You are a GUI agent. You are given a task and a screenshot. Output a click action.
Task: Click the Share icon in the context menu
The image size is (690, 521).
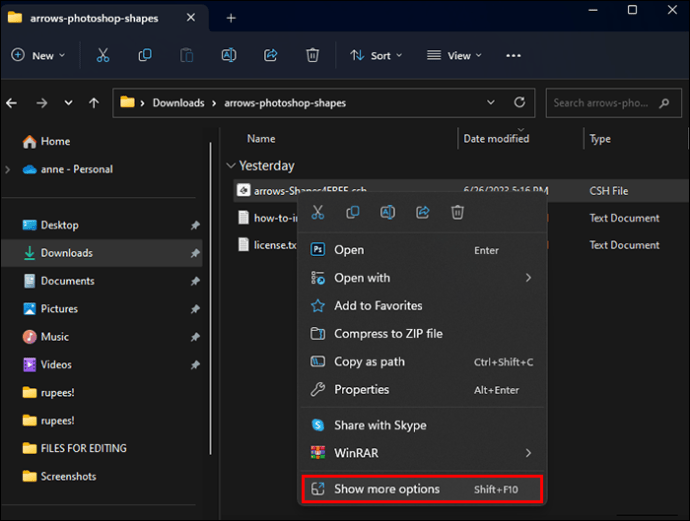click(423, 212)
